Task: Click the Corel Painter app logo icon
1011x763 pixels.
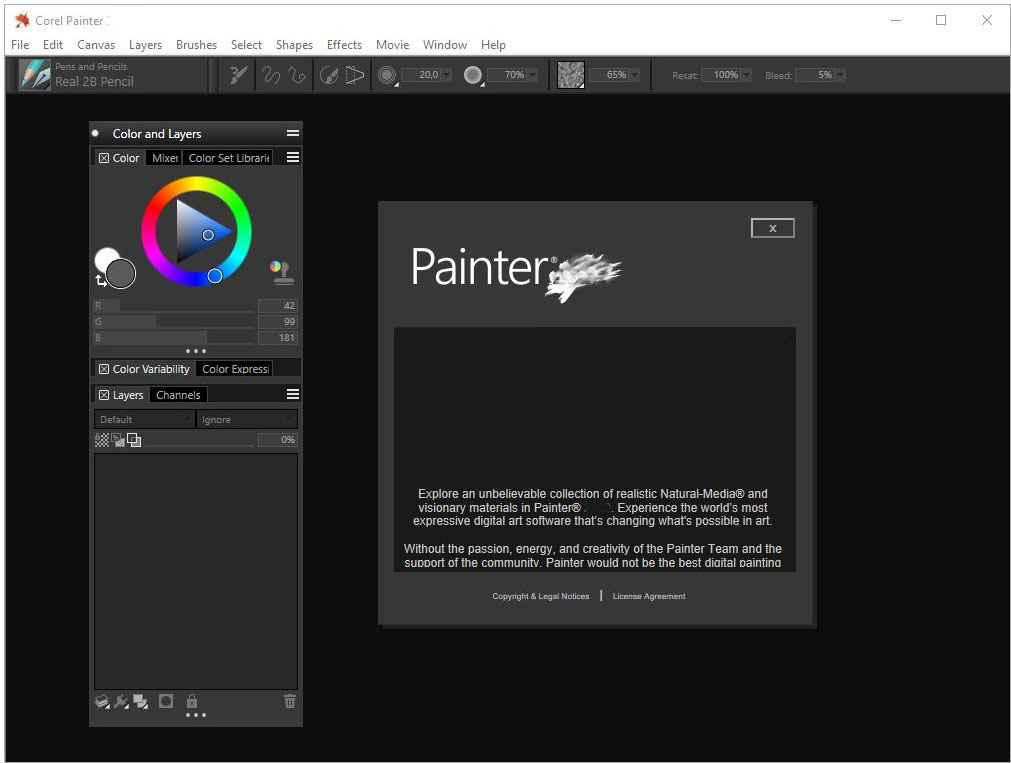Action: coord(22,20)
